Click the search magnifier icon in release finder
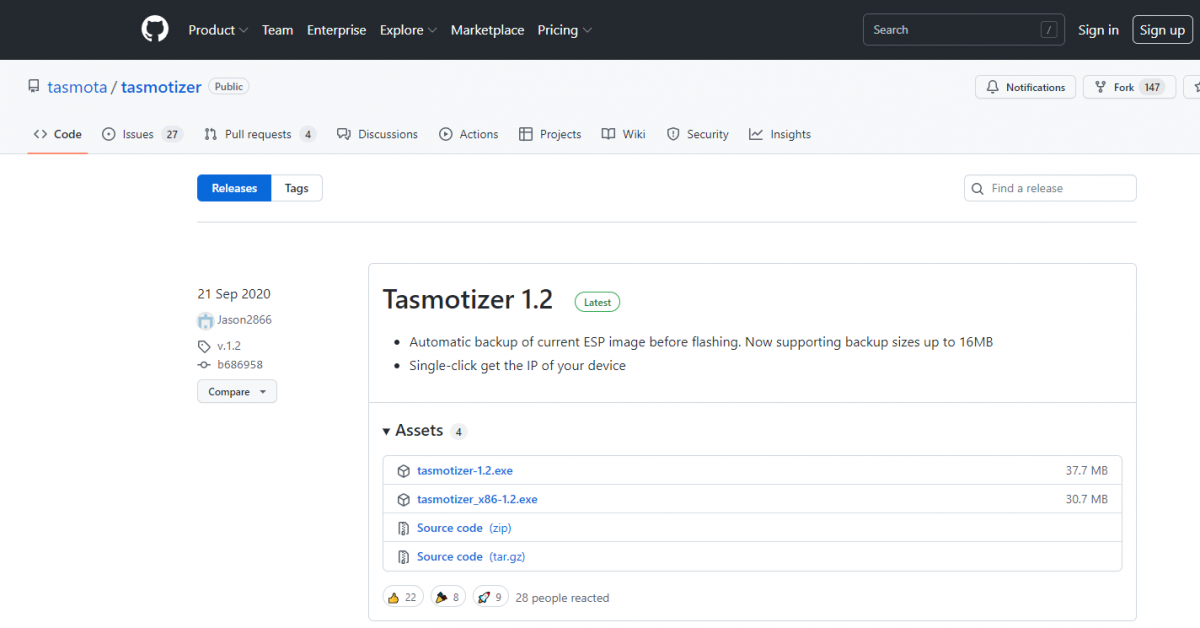 coord(977,189)
